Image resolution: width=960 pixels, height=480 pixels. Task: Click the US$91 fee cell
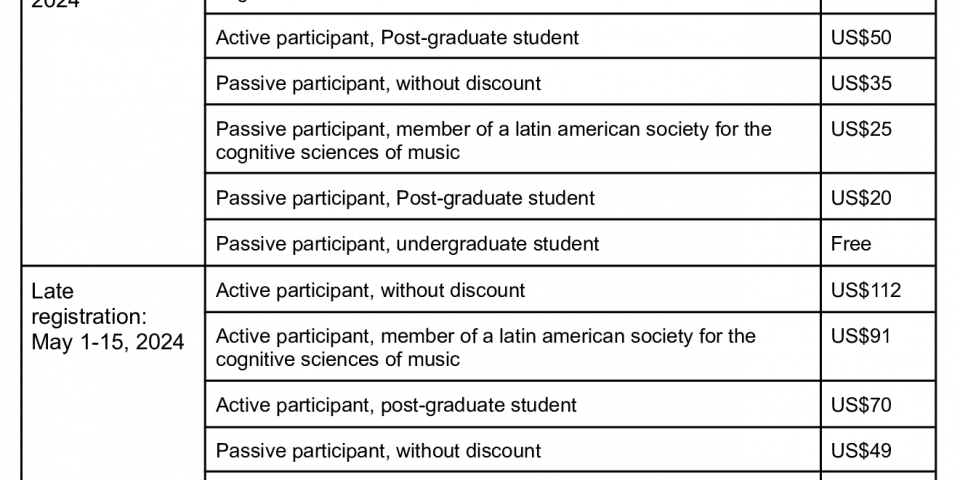pos(861,336)
